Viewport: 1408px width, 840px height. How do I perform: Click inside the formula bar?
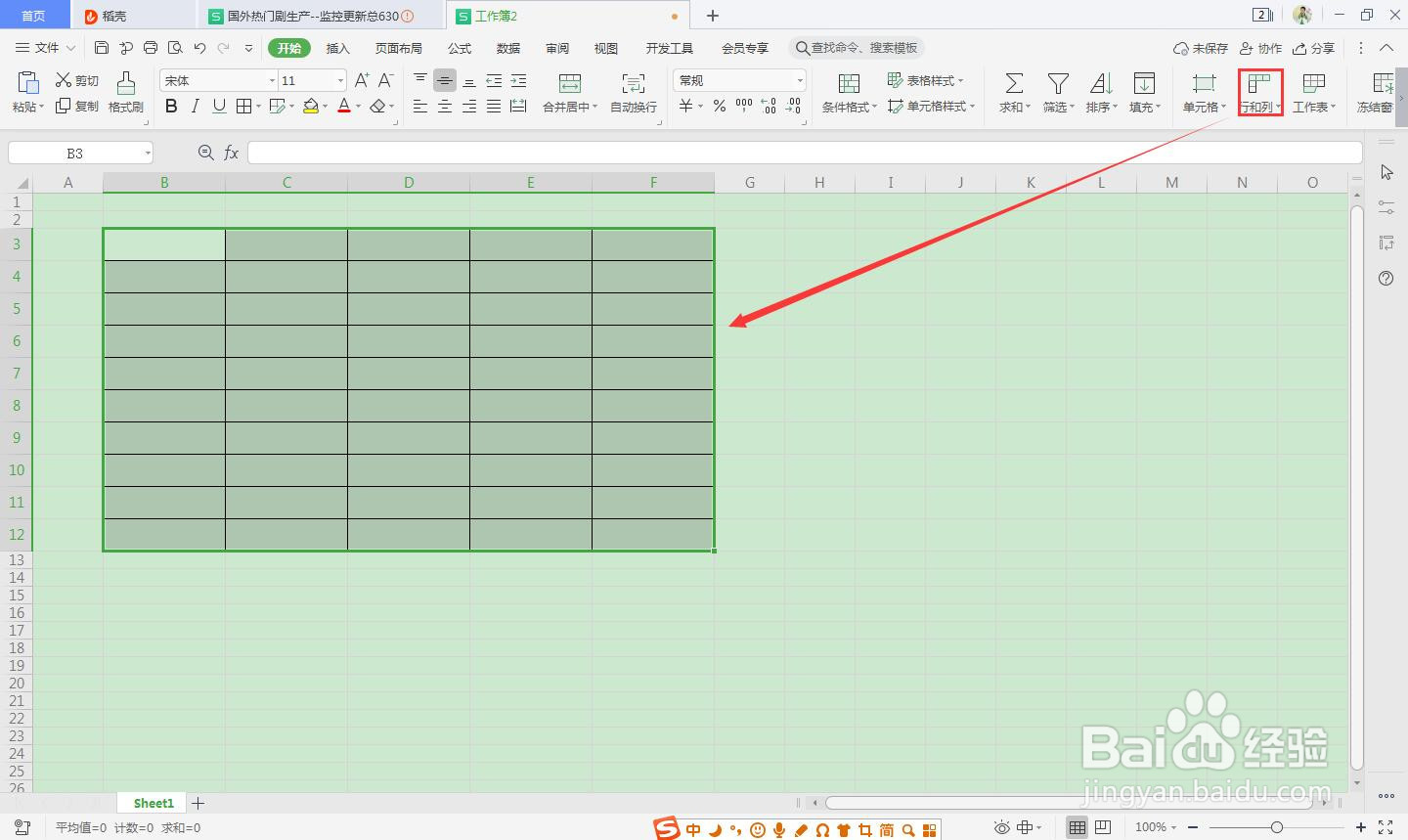684,152
